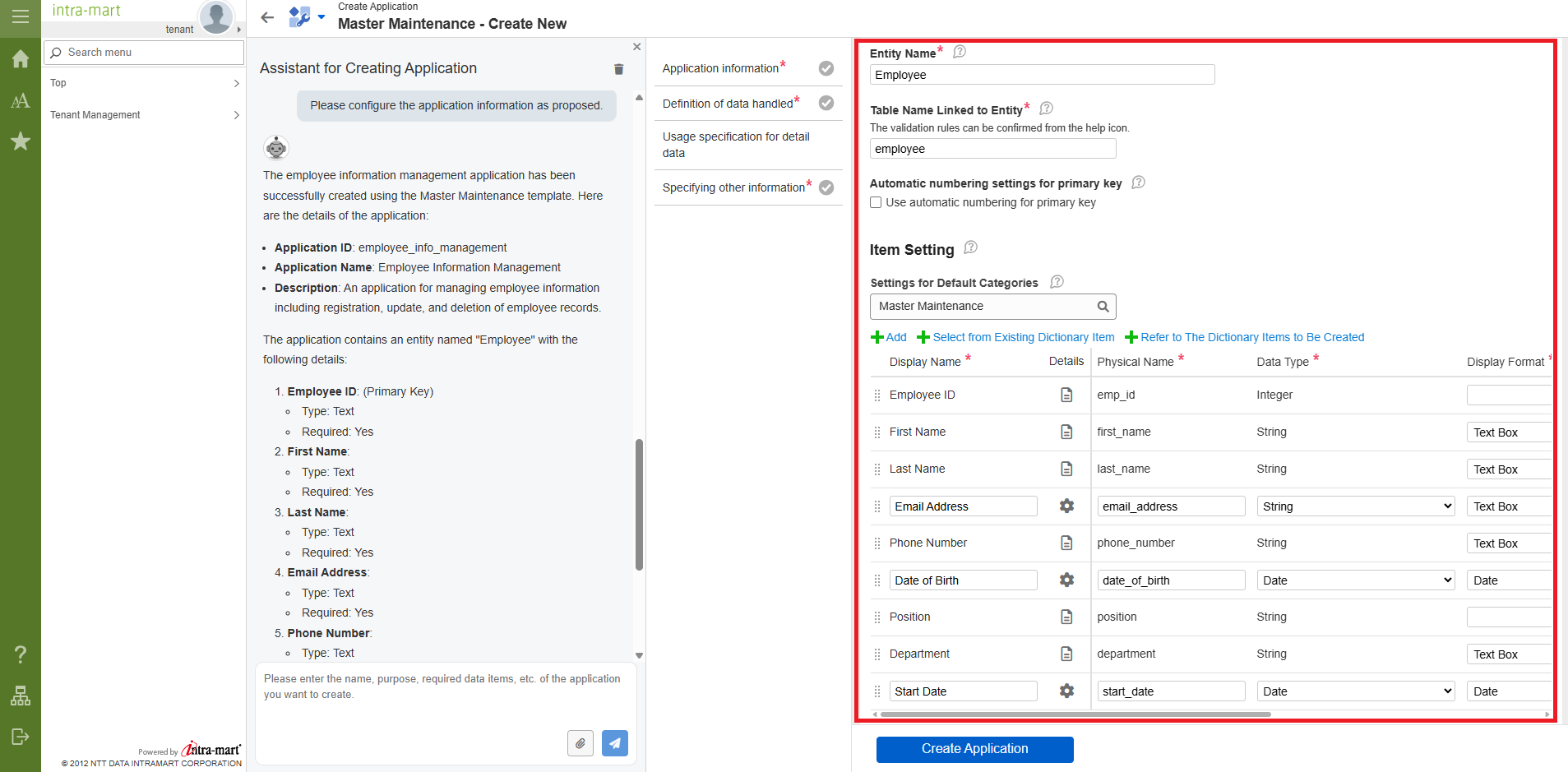1568x772 pixels.
Task: Click the back arrow in header
Action: (x=267, y=17)
